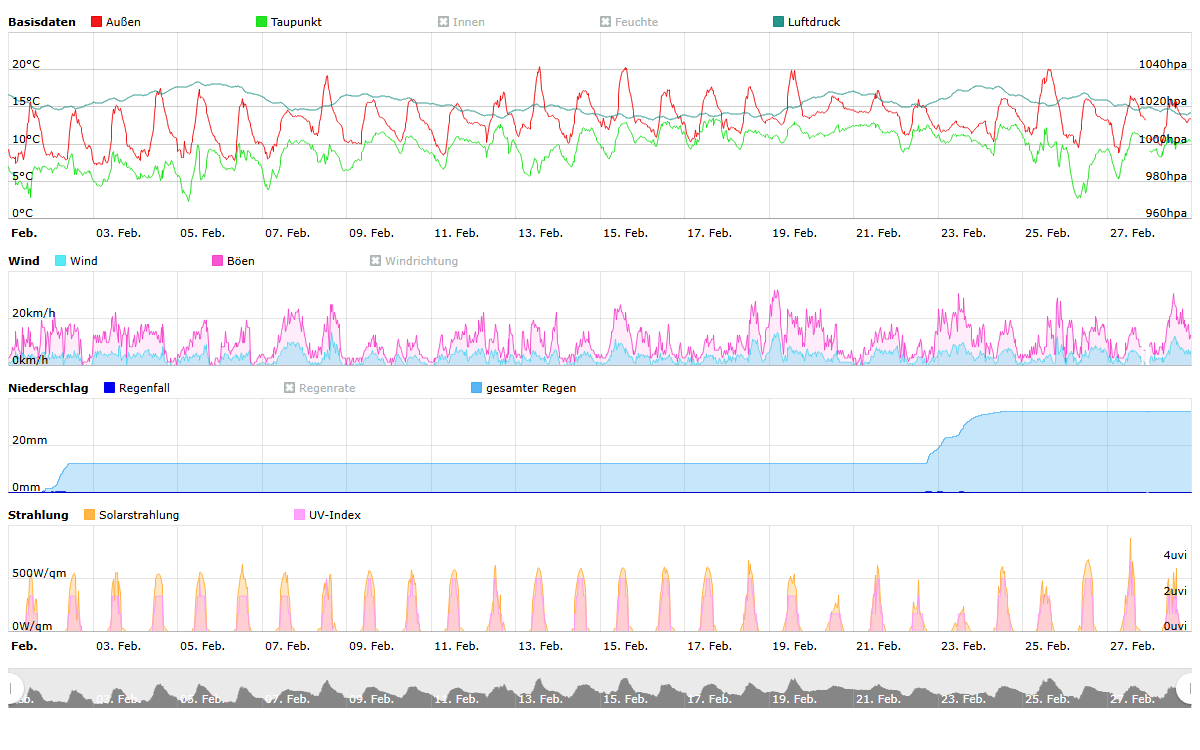
Task: Click the Basisdaten chart title
Action: (42, 22)
